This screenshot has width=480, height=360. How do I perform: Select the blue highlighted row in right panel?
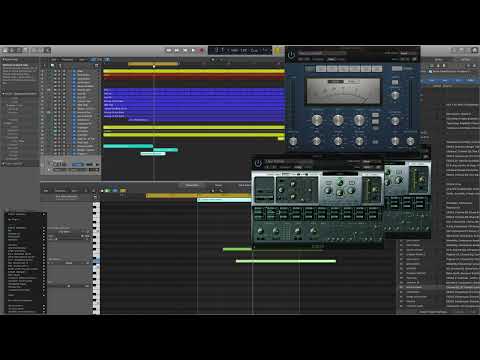coord(450,80)
